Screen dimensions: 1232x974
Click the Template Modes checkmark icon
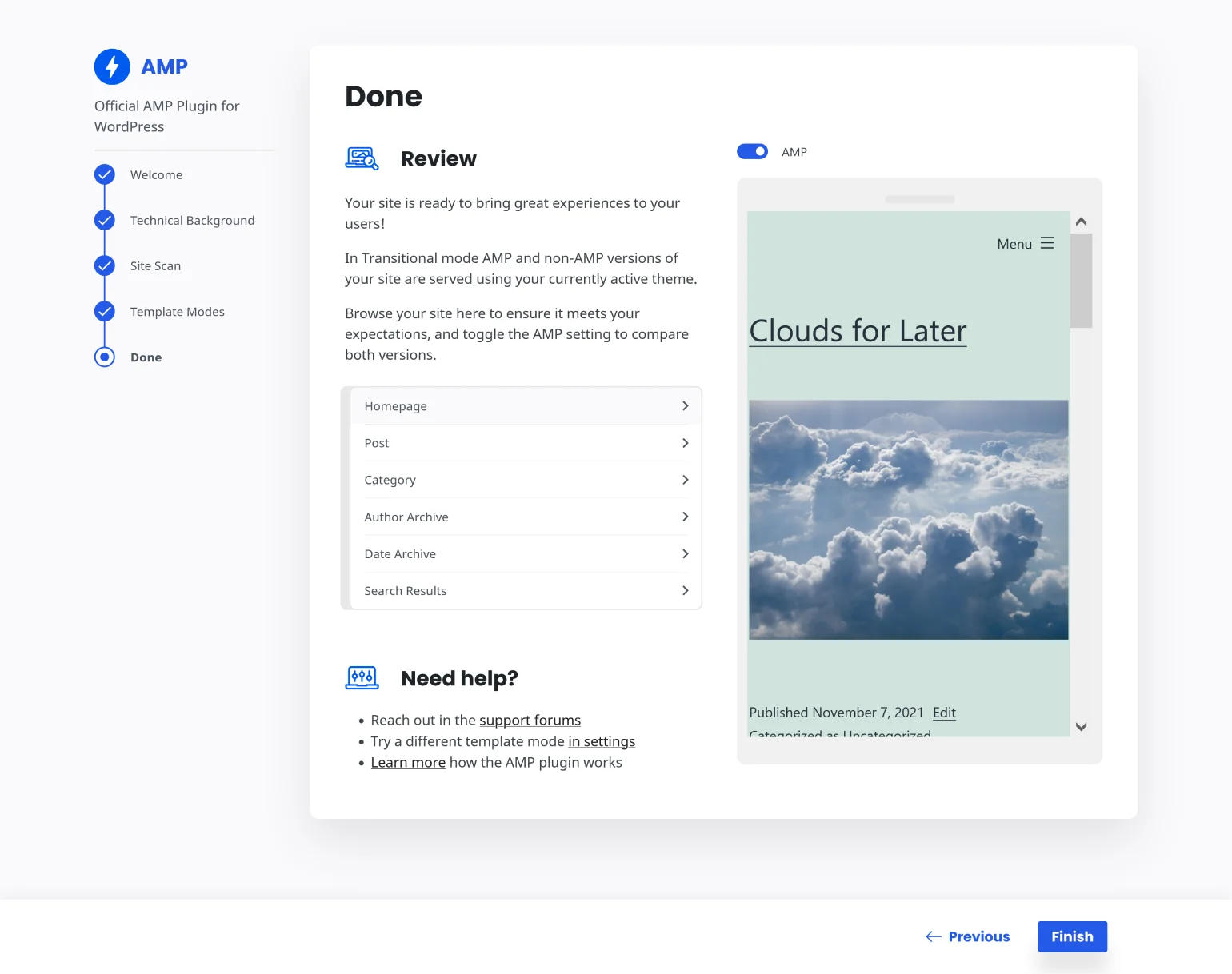coord(105,311)
